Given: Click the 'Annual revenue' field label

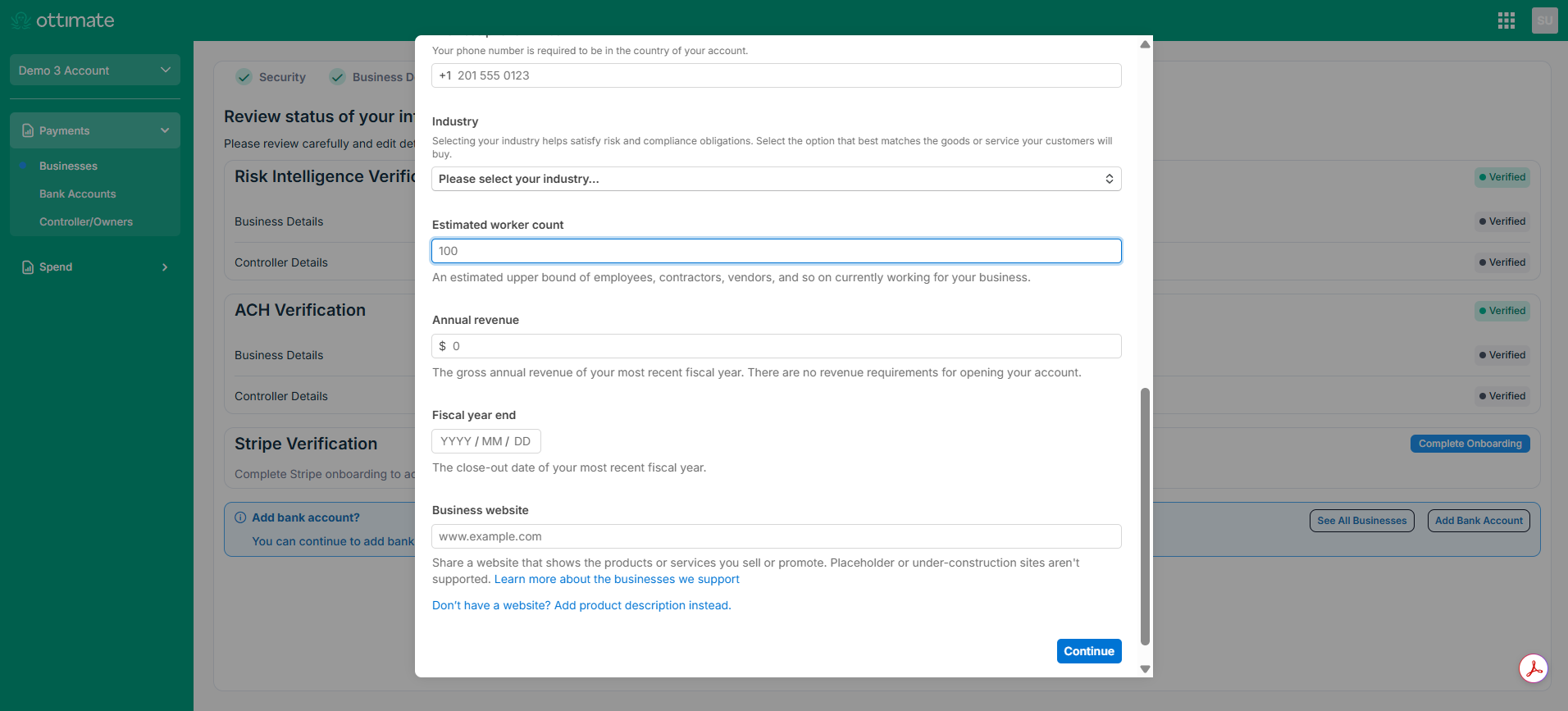Looking at the screenshot, I should (476, 320).
